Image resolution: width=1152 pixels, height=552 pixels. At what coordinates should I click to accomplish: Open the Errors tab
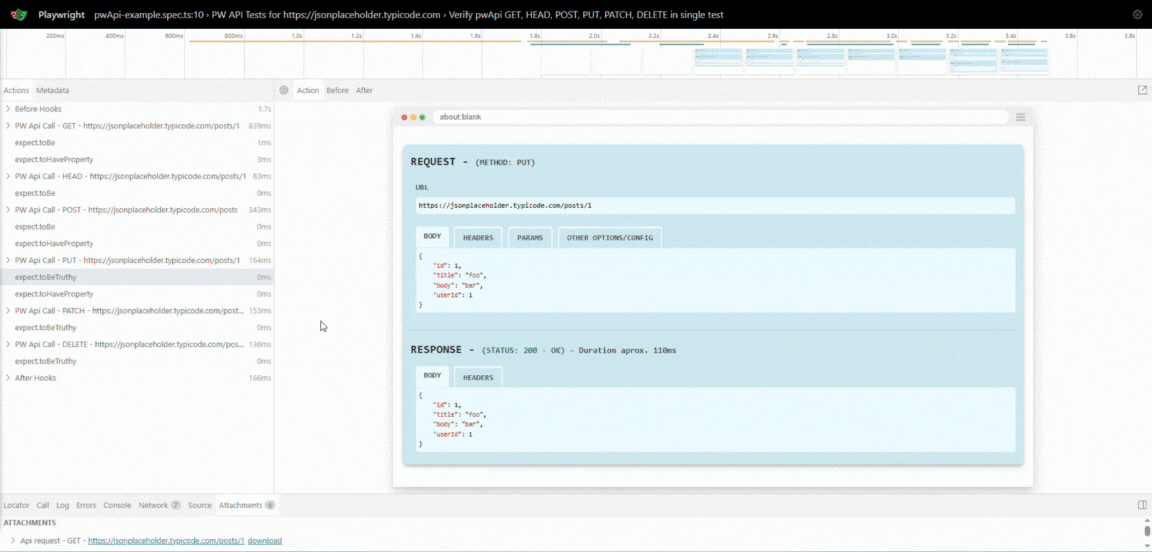click(86, 505)
